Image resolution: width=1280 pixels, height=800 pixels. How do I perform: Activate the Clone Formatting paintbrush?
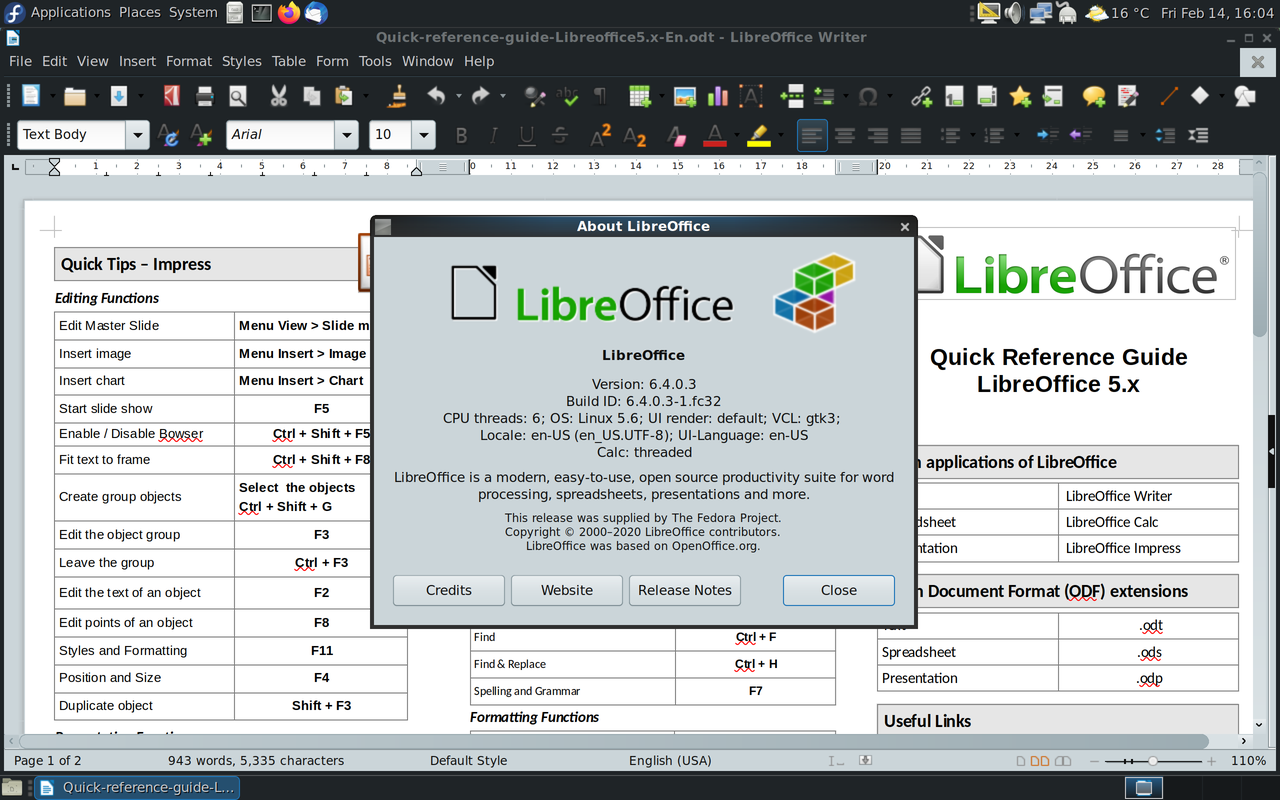tap(398, 96)
